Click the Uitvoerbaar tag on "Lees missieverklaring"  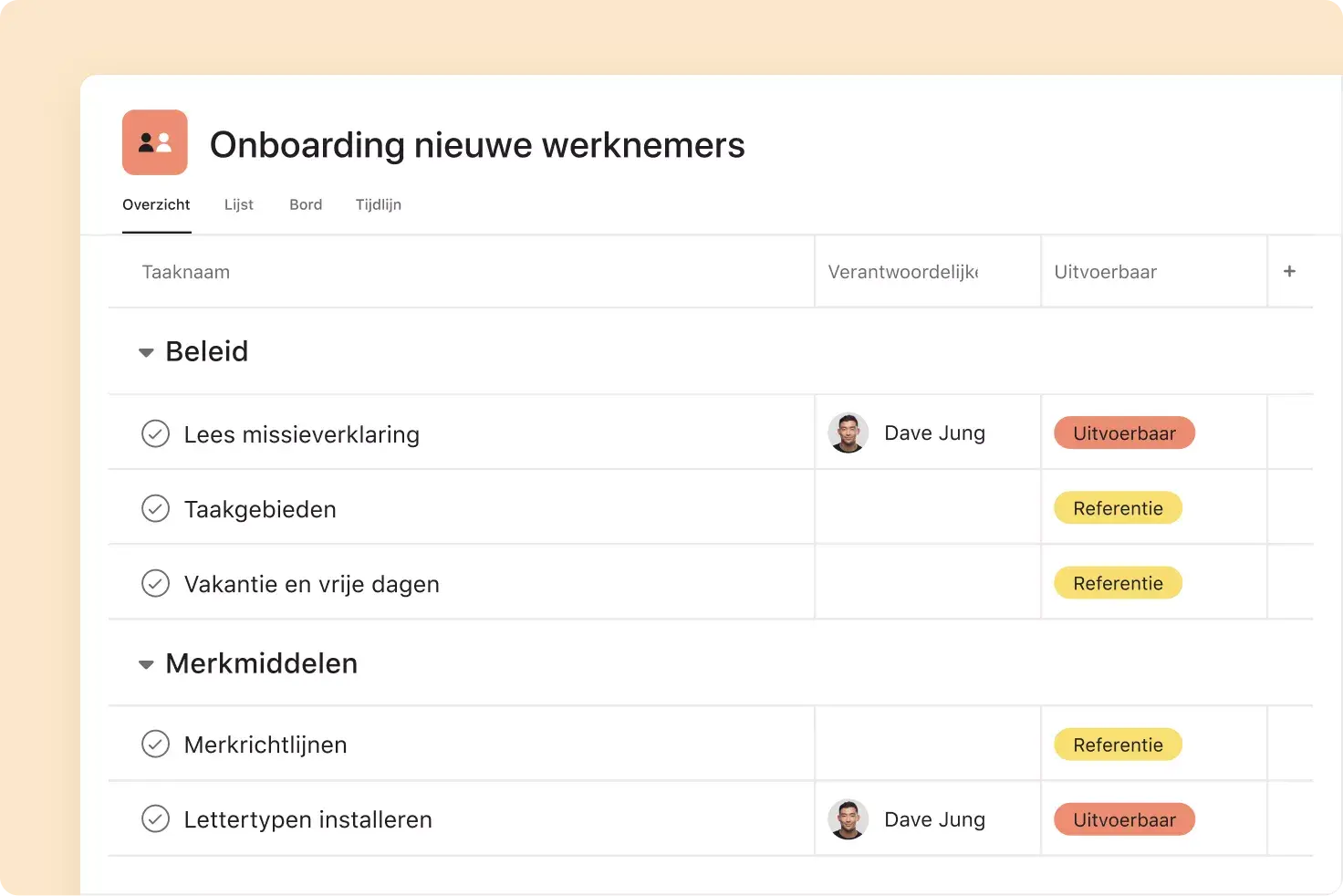1124,432
